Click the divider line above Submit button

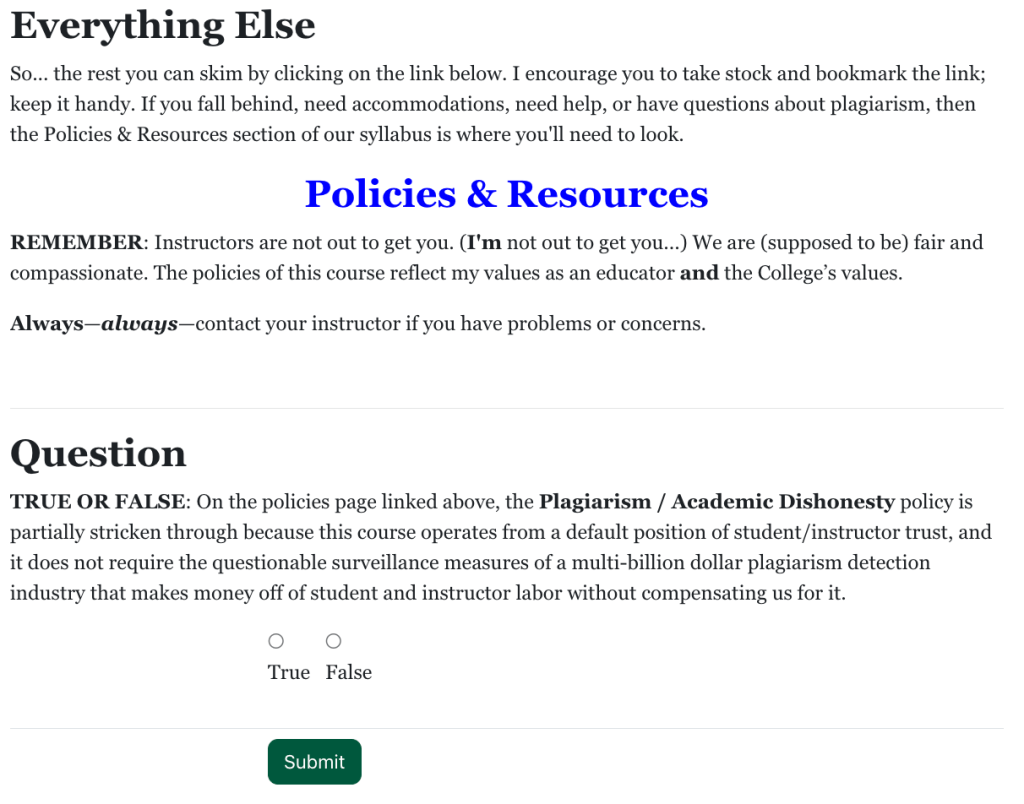tap(506, 728)
